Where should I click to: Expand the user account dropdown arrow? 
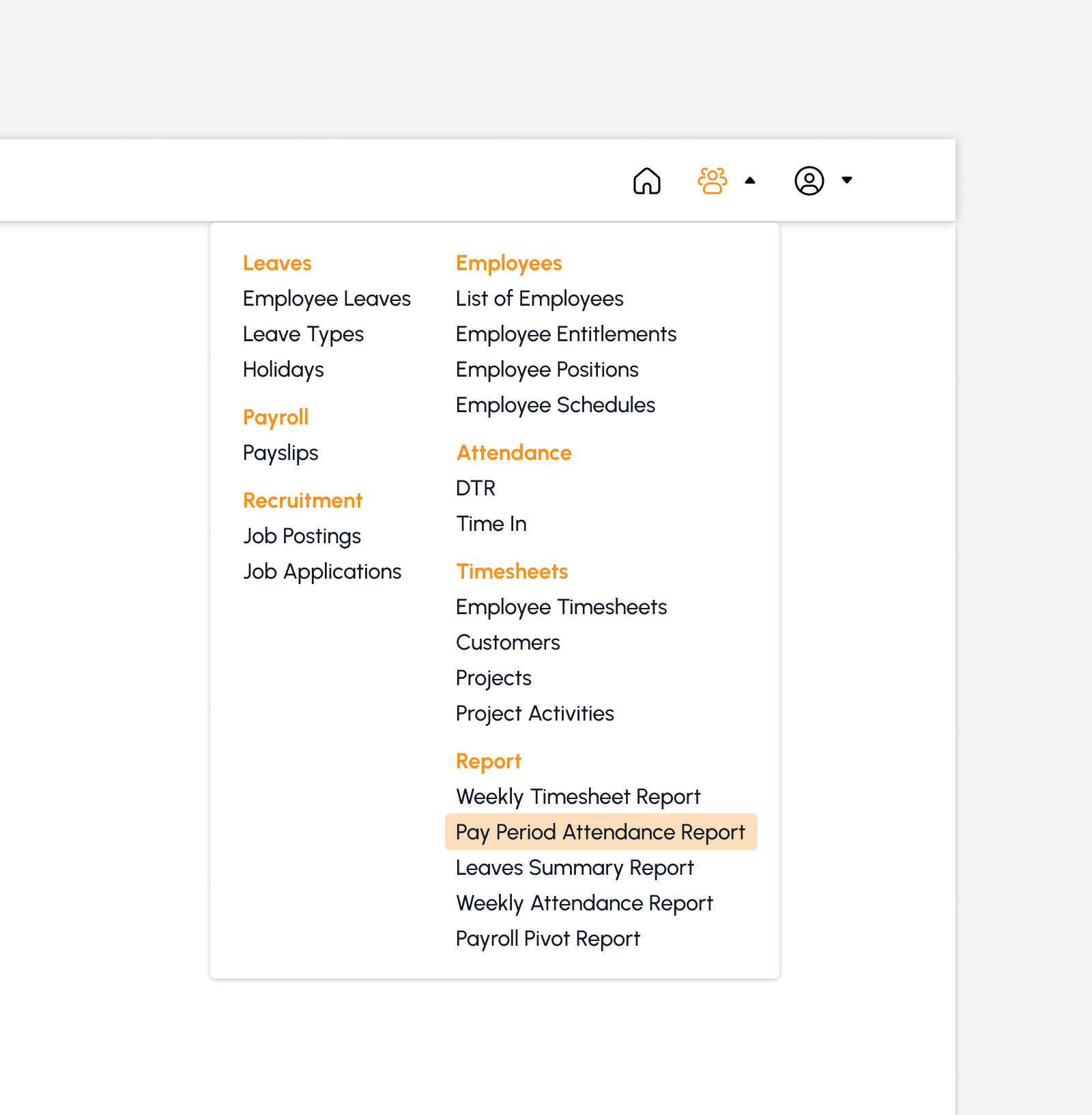[x=847, y=180]
